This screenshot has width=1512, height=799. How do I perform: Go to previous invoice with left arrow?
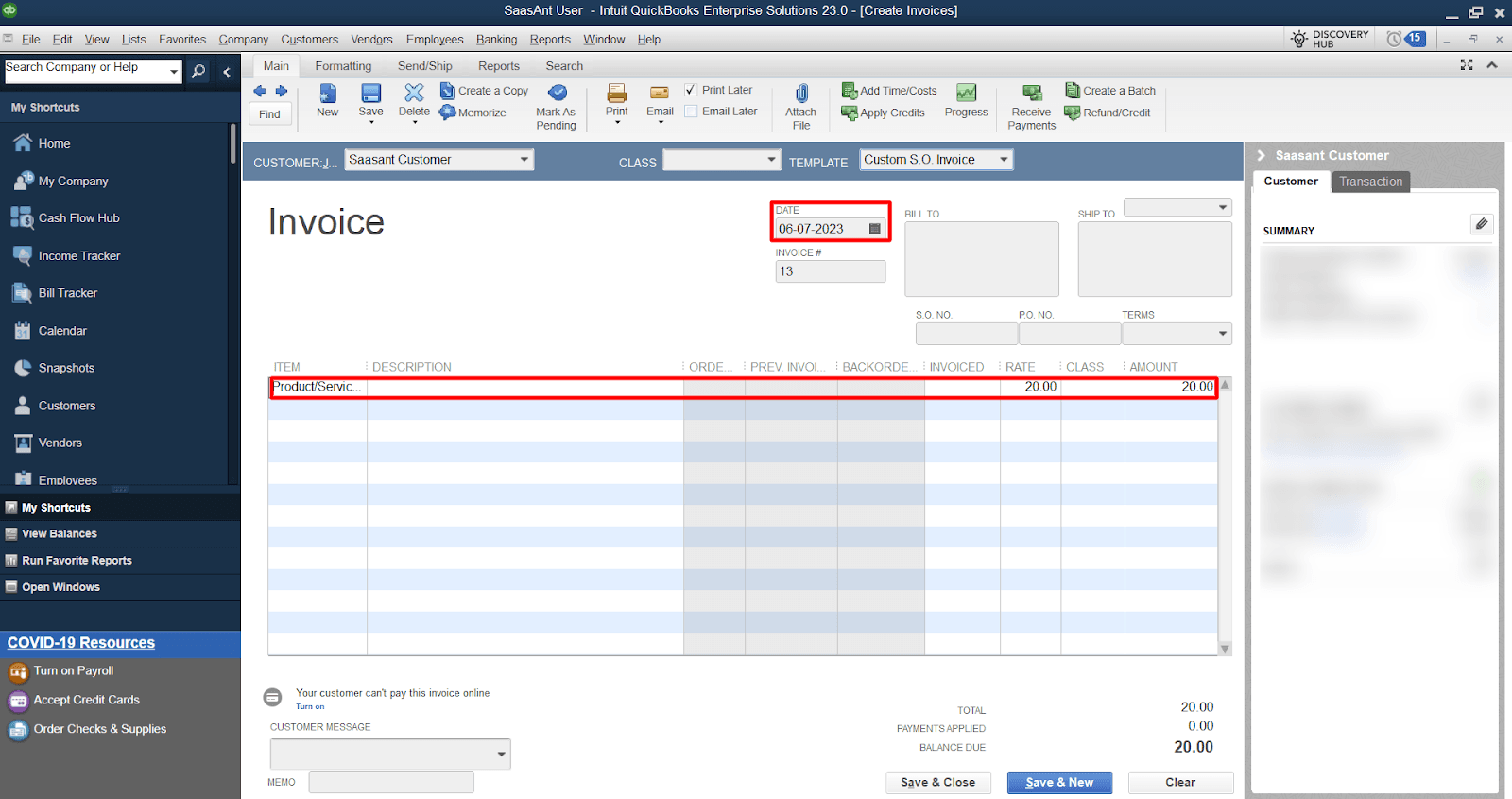click(260, 91)
